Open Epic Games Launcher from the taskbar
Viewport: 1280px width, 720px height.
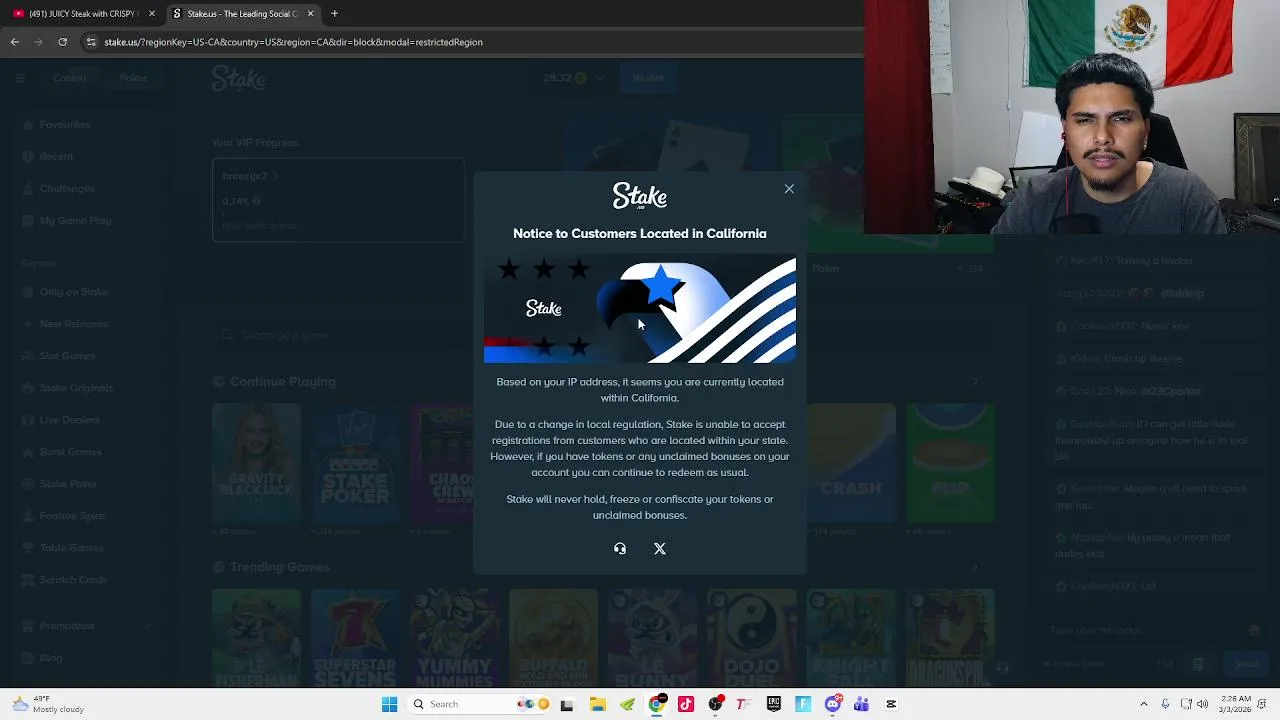tap(774, 704)
